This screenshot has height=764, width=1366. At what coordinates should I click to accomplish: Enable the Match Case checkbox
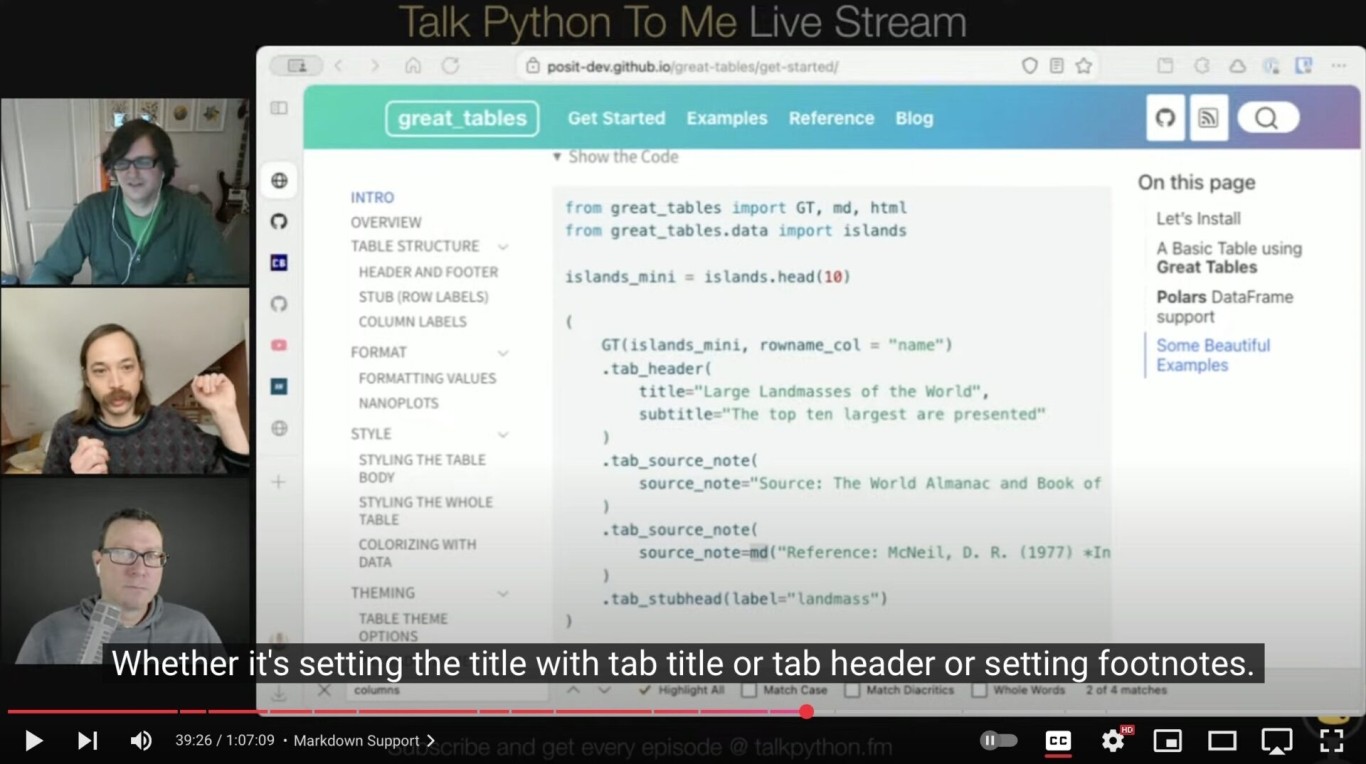749,690
